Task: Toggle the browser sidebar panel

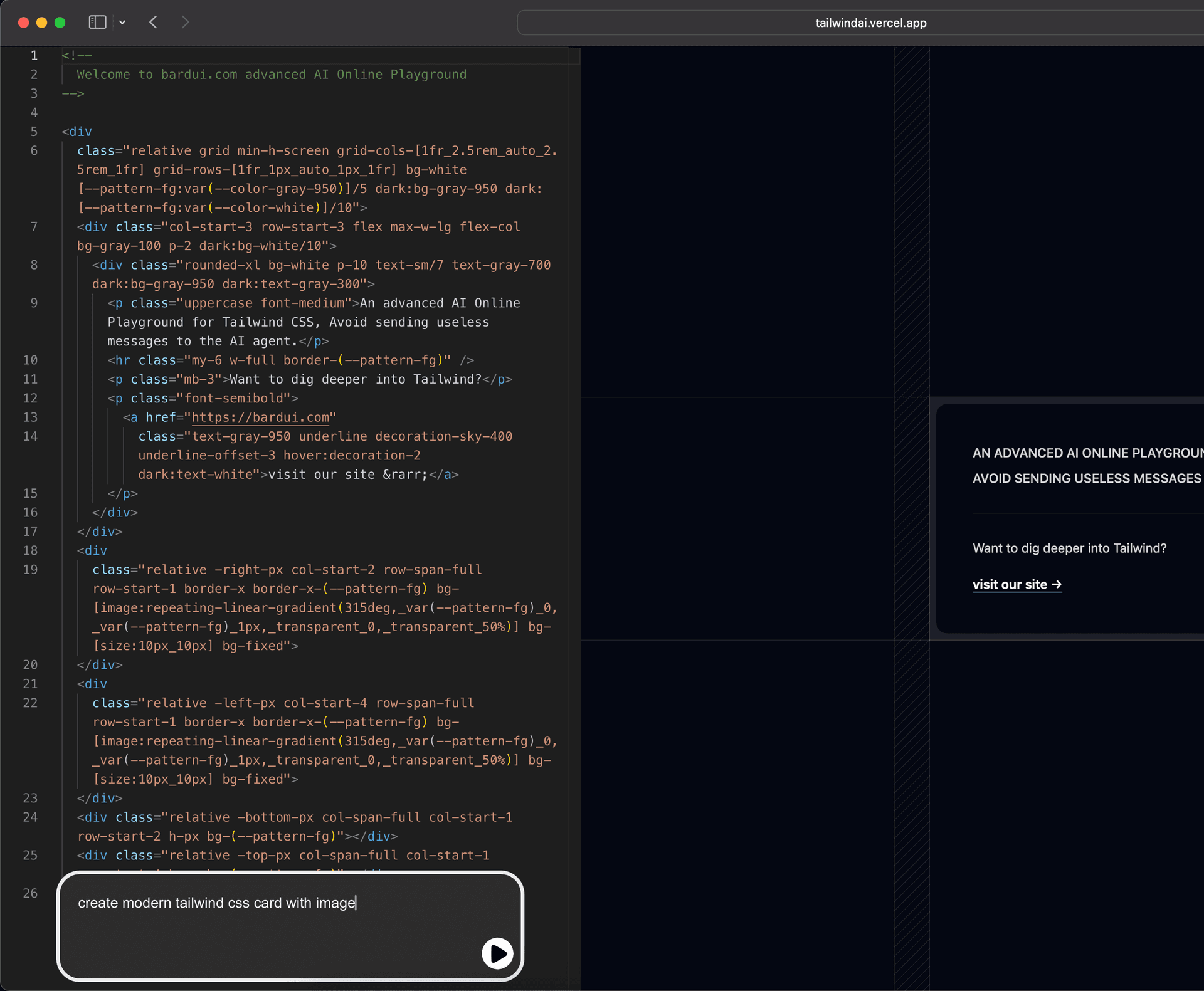Action: click(97, 22)
